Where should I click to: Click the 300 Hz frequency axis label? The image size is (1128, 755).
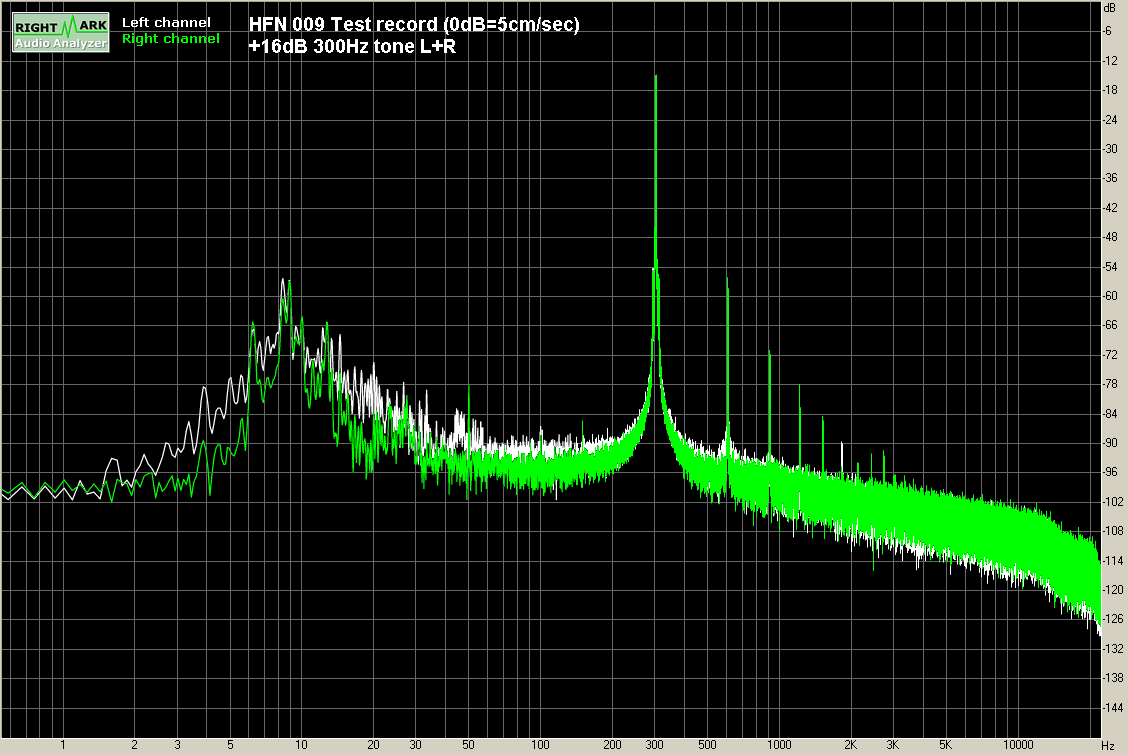coord(655,745)
